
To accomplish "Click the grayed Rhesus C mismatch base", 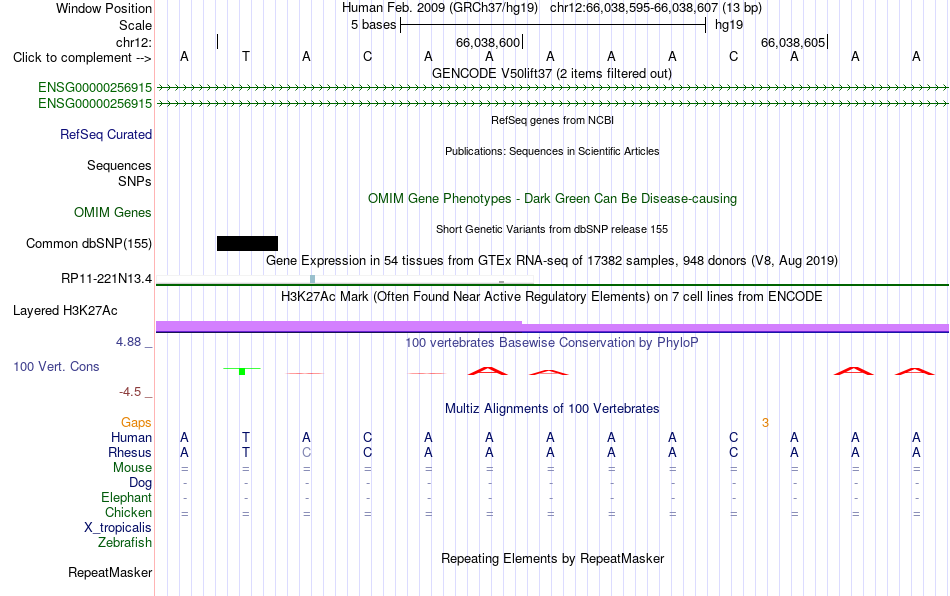I will click(x=307, y=452).
